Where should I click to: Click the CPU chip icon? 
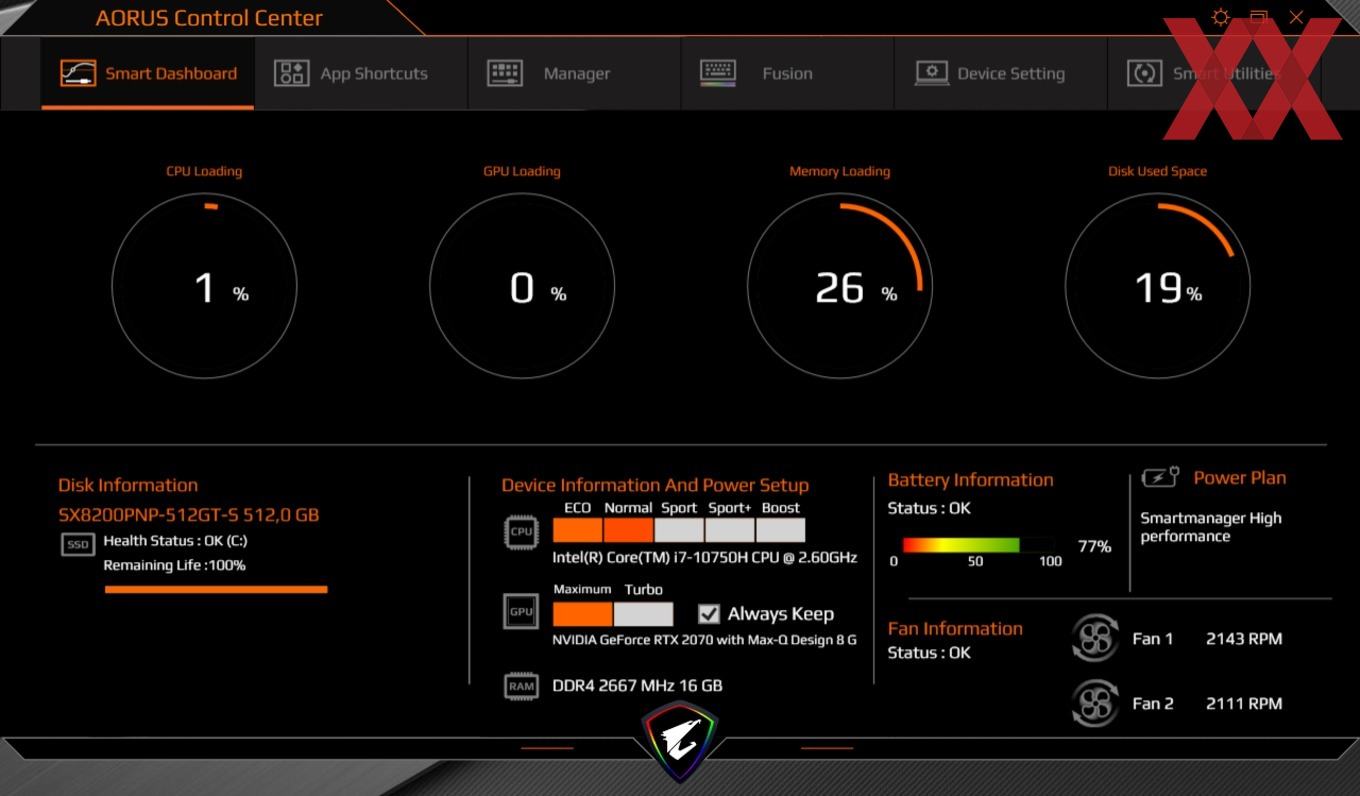pyautogui.click(x=521, y=532)
